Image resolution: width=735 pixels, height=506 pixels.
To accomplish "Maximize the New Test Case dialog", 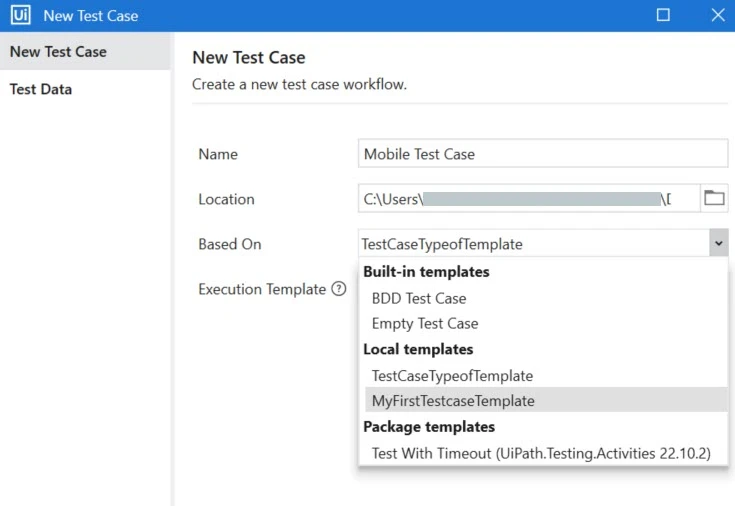I will coord(663,15).
